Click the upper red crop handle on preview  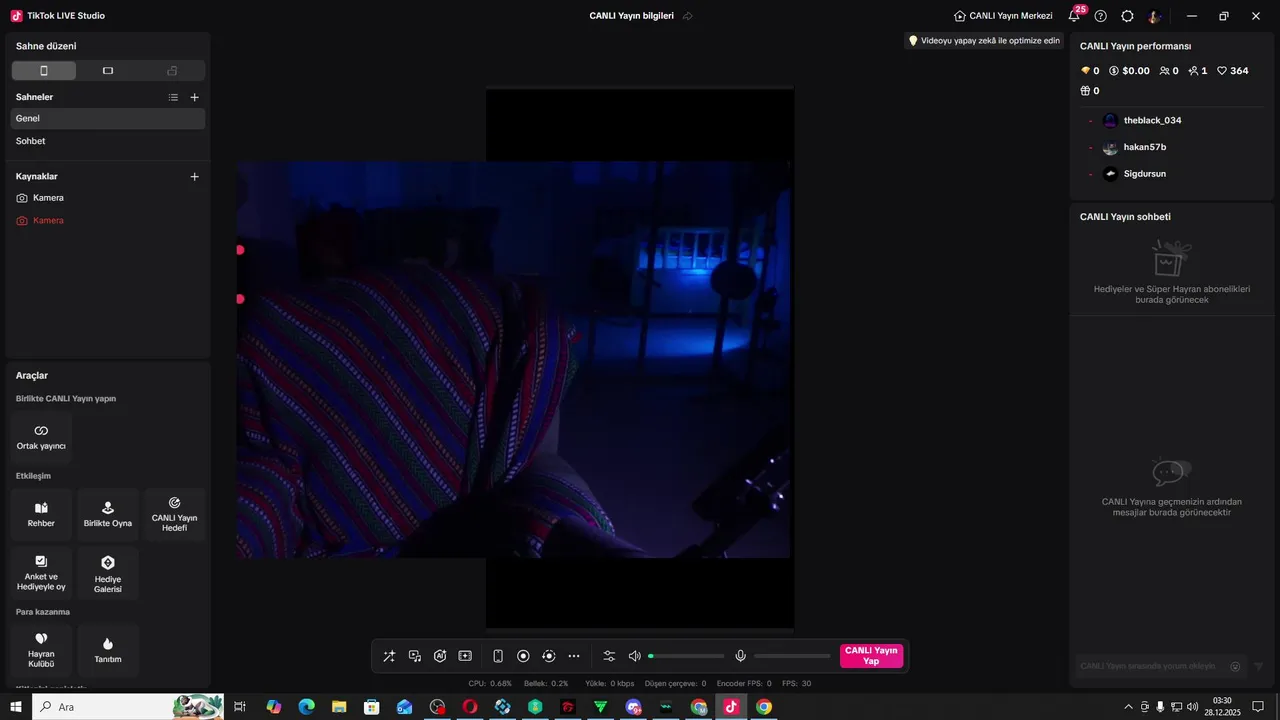coord(240,249)
